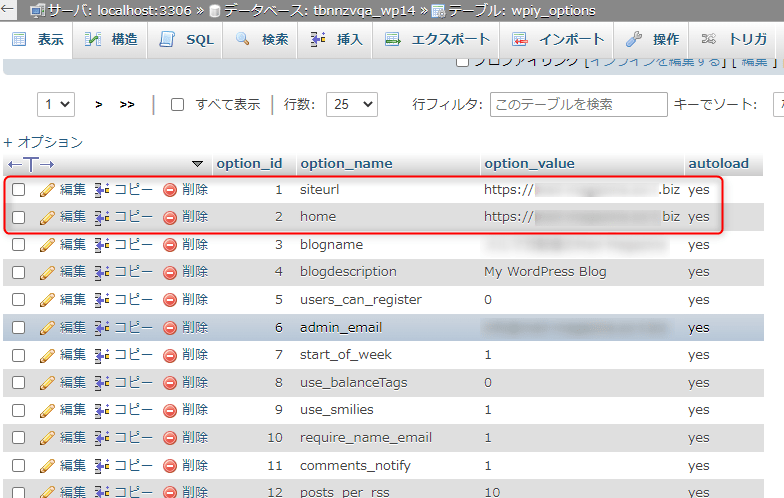Viewport: 784px width, 498px height.
Task: Open the エクスポート (Export) tab
Action: coord(437,40)
